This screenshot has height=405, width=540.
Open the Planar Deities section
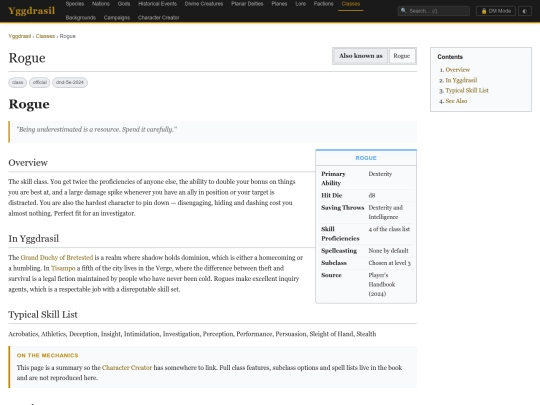coord(247,4)
